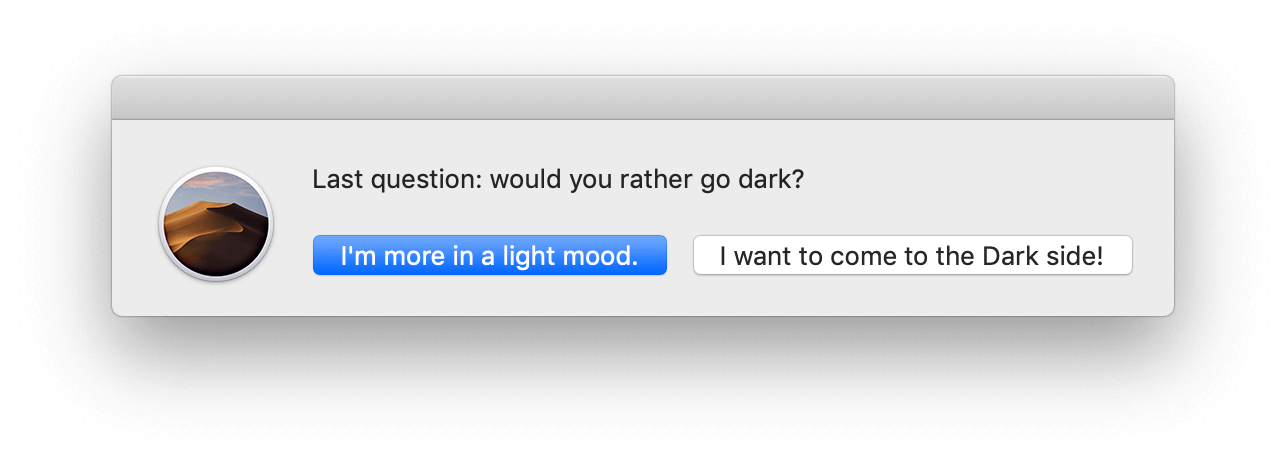Select the round sand dune image
The width and height of the screenshot is (1286, 464).
click(215, 224)
